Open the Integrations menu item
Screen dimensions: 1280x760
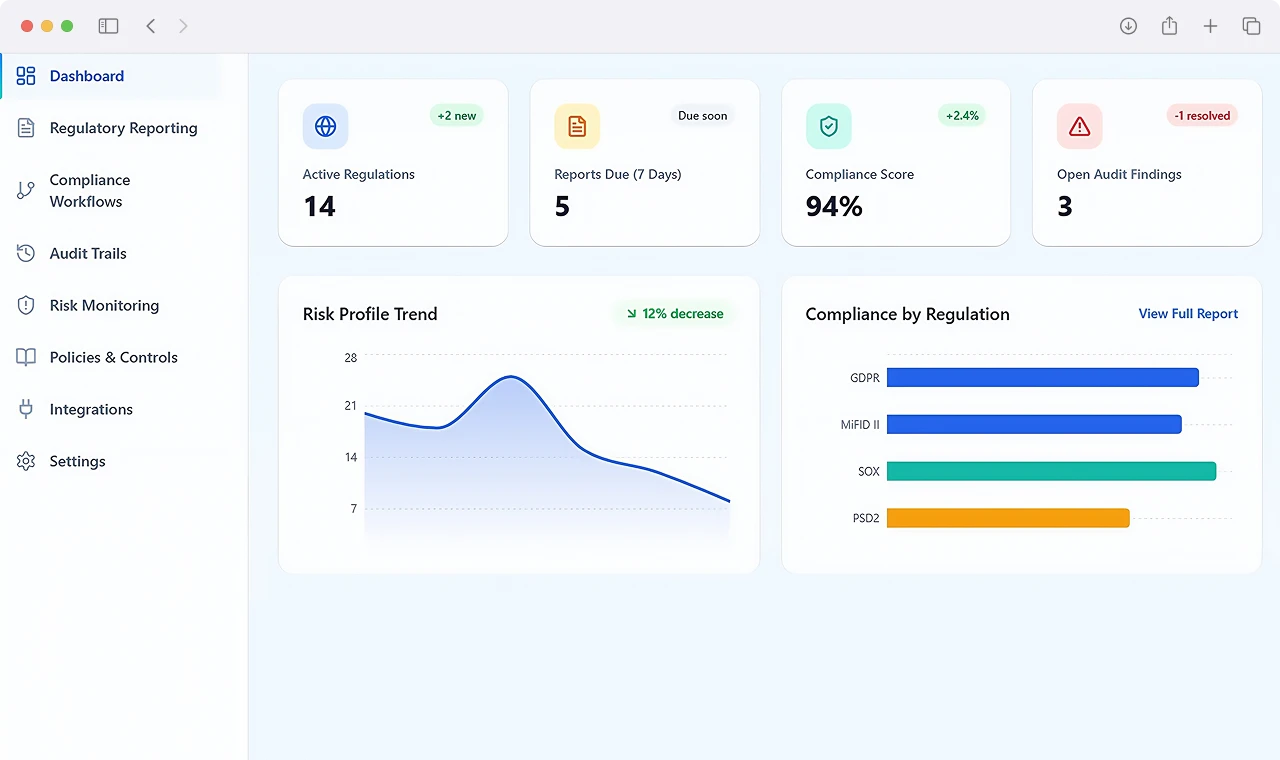point(91,409)
